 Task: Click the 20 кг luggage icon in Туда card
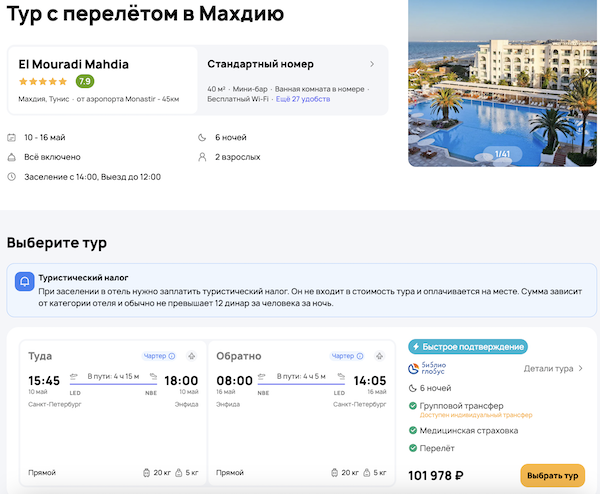(x=149, y=472)
